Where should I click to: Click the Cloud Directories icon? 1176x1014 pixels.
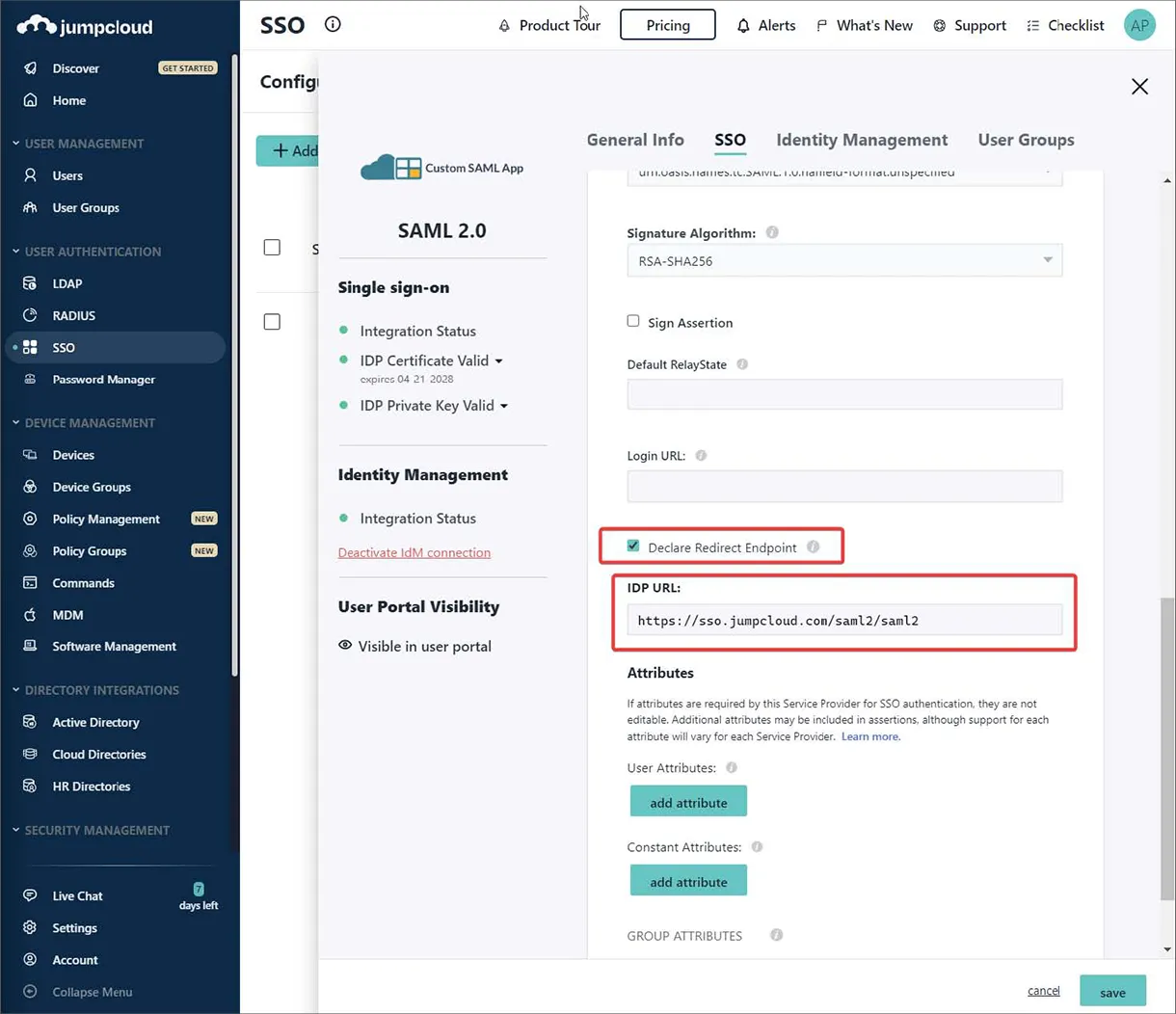(31, 754)
